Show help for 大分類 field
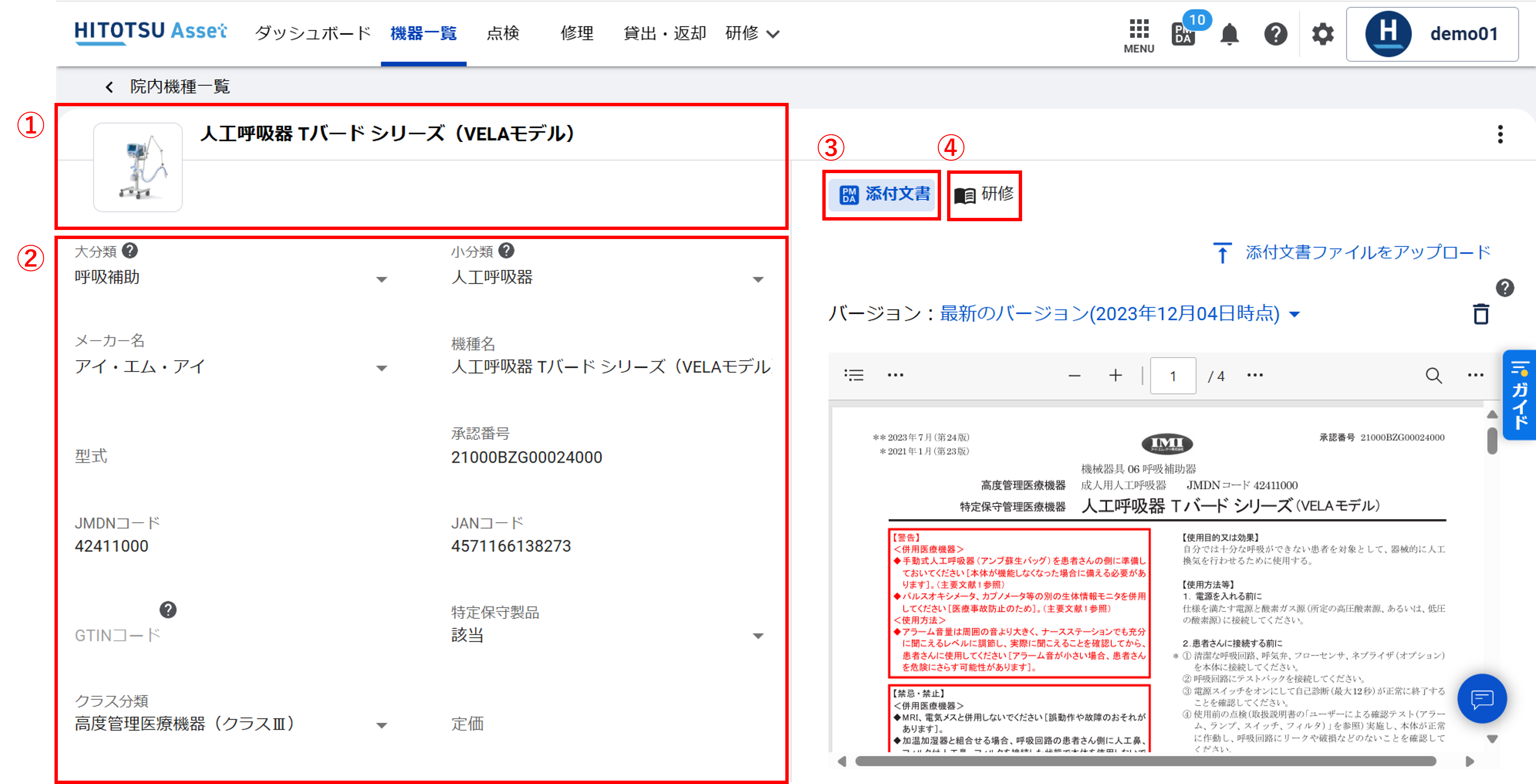Image resolution: width=1536 pixels, height=784 pixels. (130, 251)
